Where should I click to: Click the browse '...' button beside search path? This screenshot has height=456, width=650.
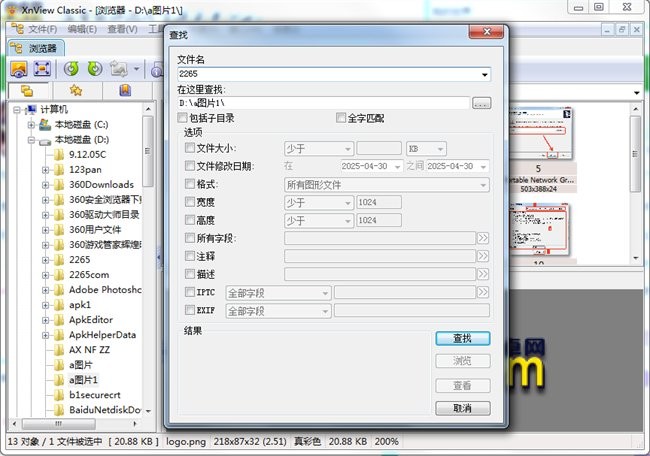click(482, 103)
